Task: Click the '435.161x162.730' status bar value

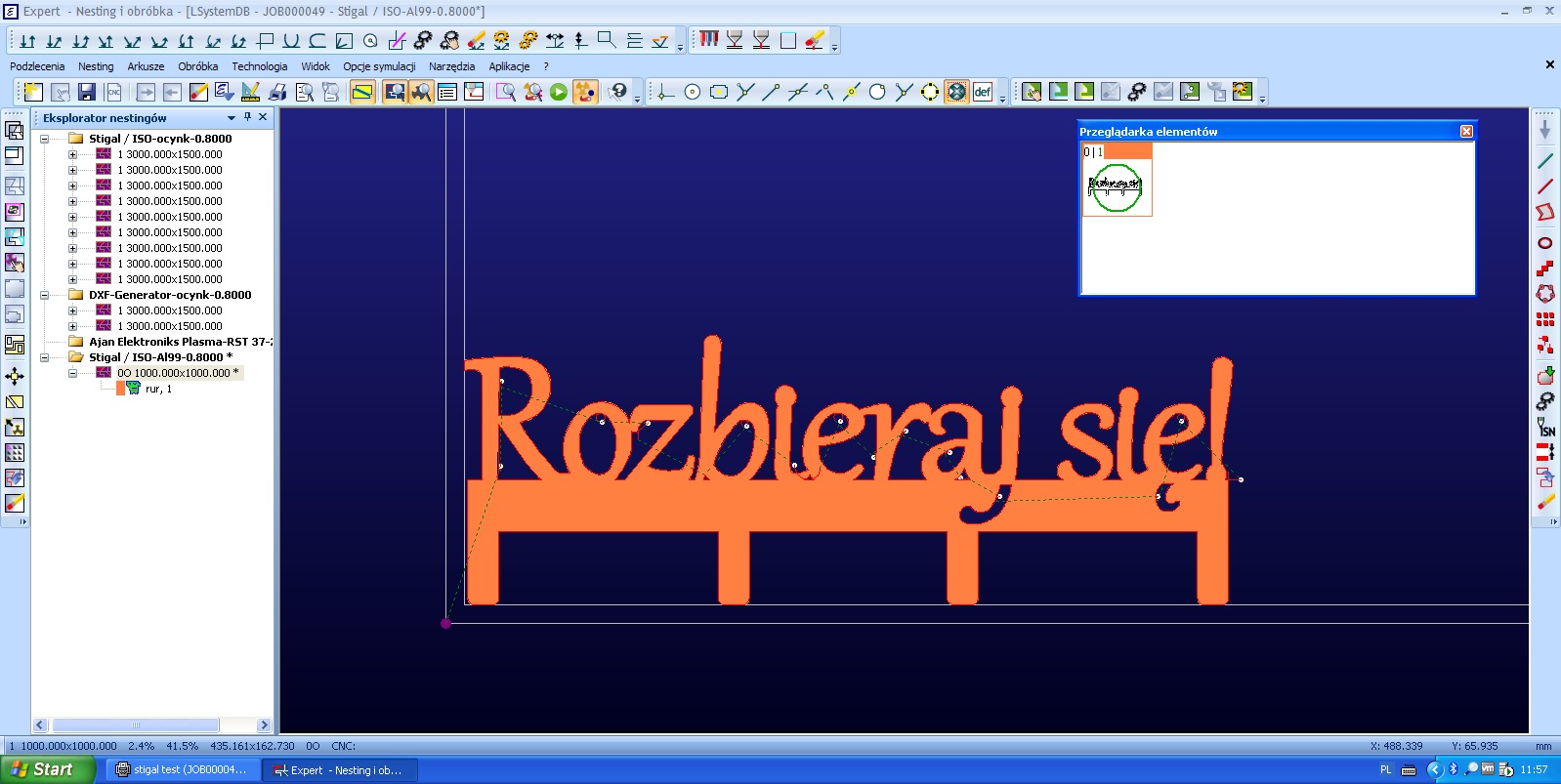Action: click(252, 746)
